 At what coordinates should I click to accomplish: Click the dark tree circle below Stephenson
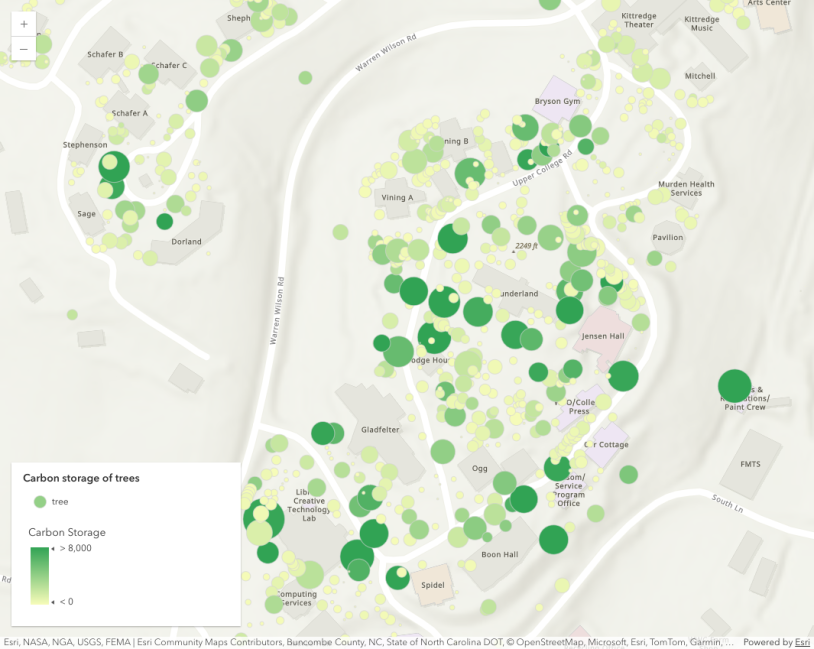pyautogui.click(x=113, y=167)
